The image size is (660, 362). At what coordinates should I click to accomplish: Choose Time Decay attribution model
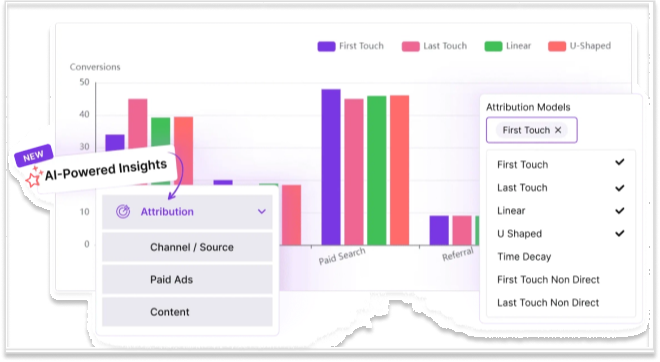(x=524, y=257)
